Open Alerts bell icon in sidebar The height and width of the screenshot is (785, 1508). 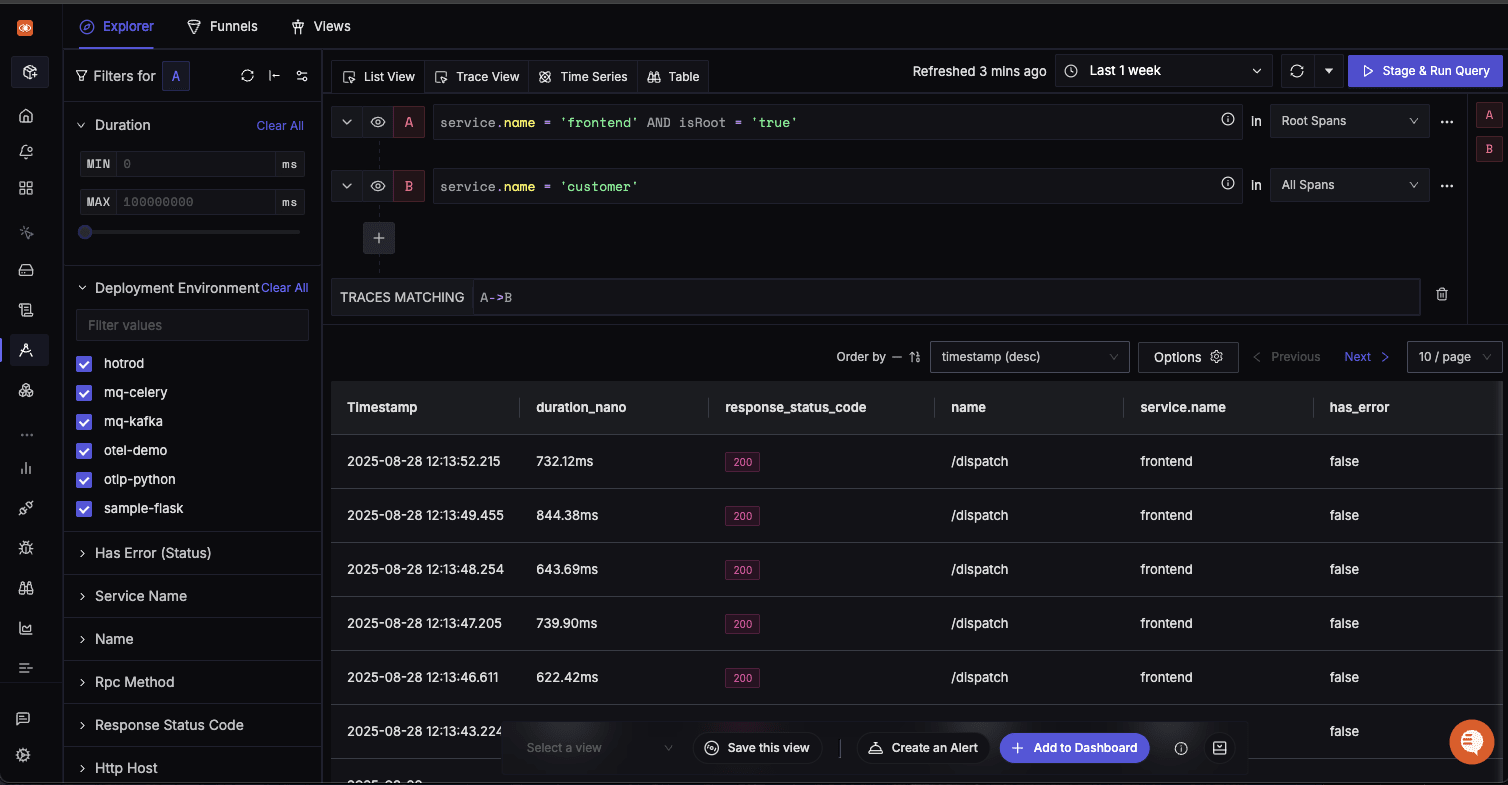coord(27,152)
